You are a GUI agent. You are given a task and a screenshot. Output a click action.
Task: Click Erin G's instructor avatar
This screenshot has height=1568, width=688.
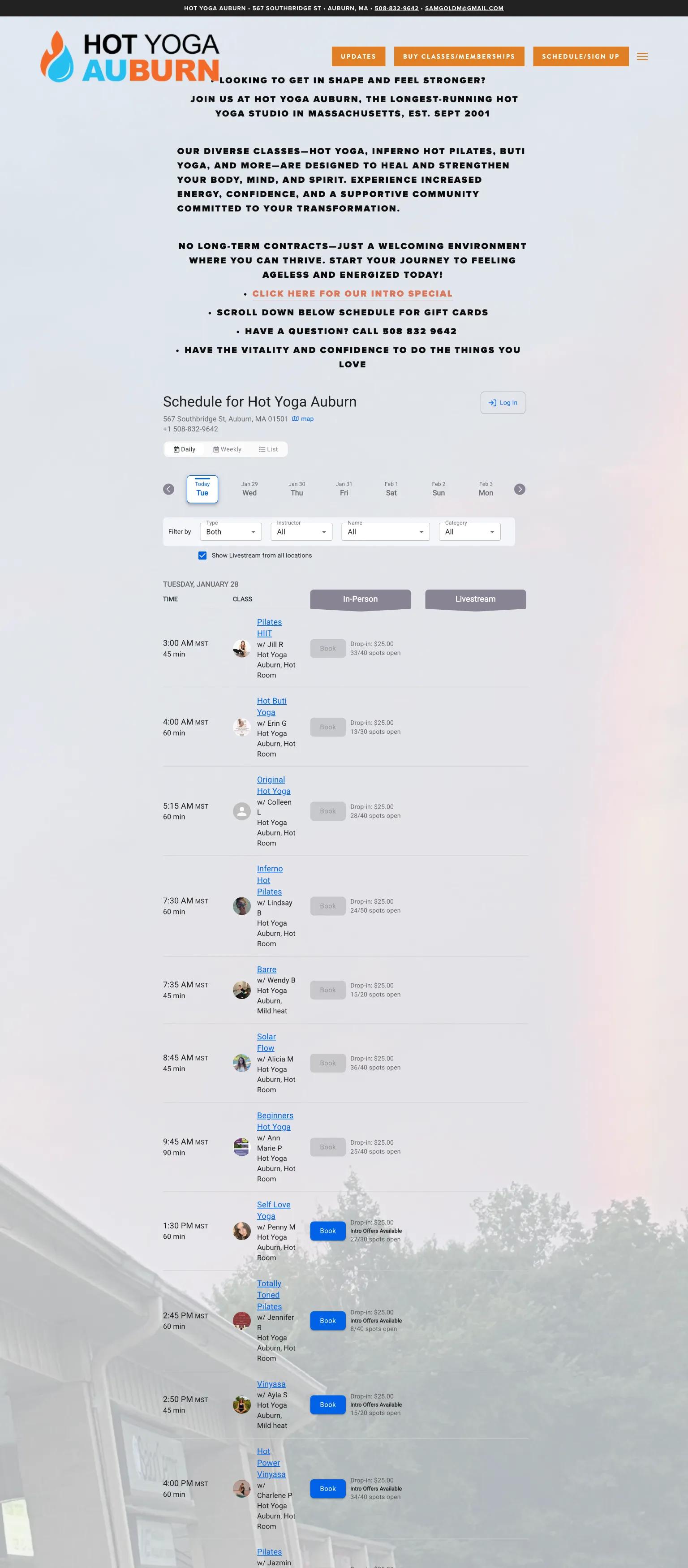click(242, 728)
